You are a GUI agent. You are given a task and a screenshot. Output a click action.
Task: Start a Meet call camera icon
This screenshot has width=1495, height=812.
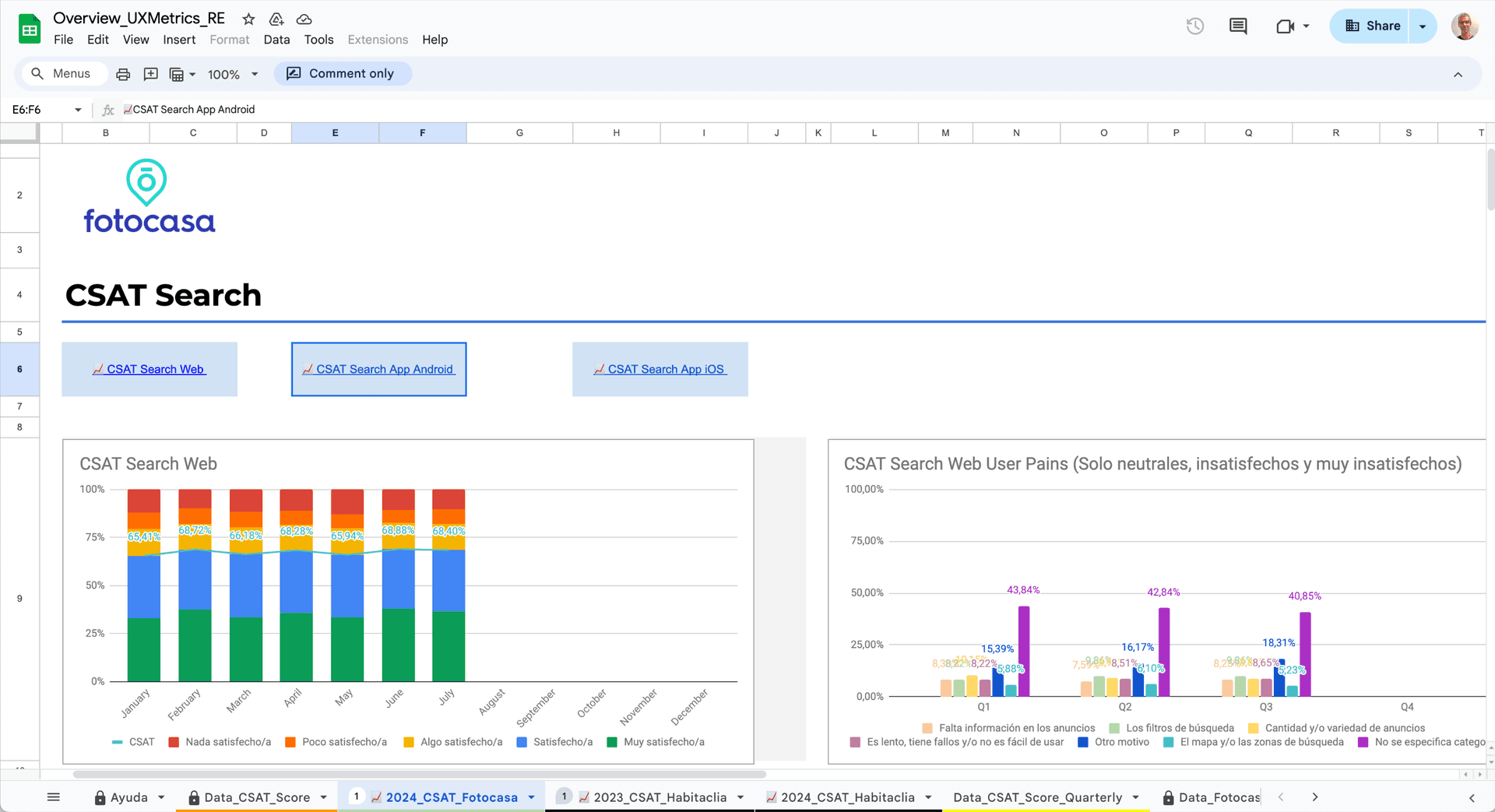click(x=1286, y=26)
